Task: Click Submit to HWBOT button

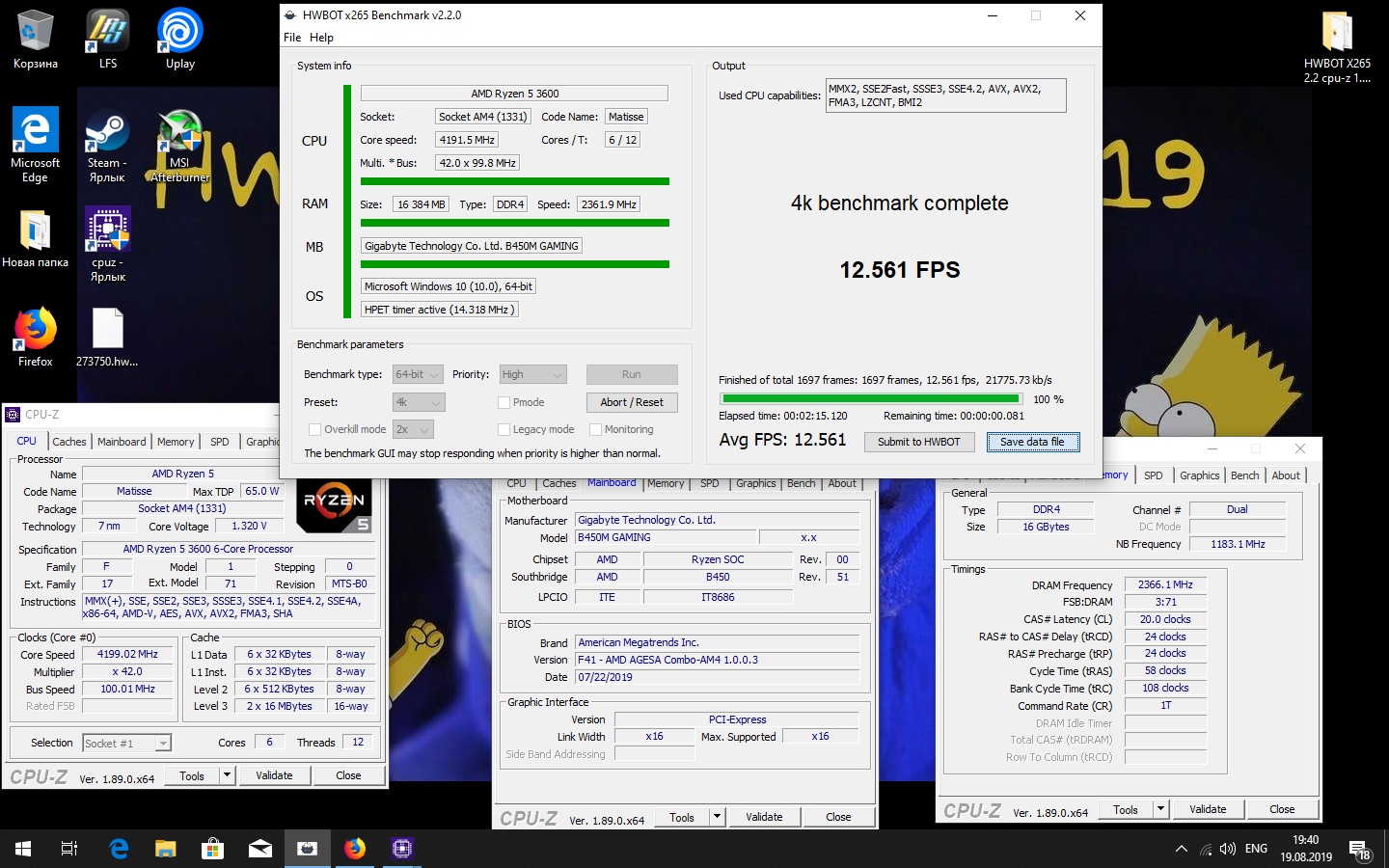Action: [x=918, y=442]
